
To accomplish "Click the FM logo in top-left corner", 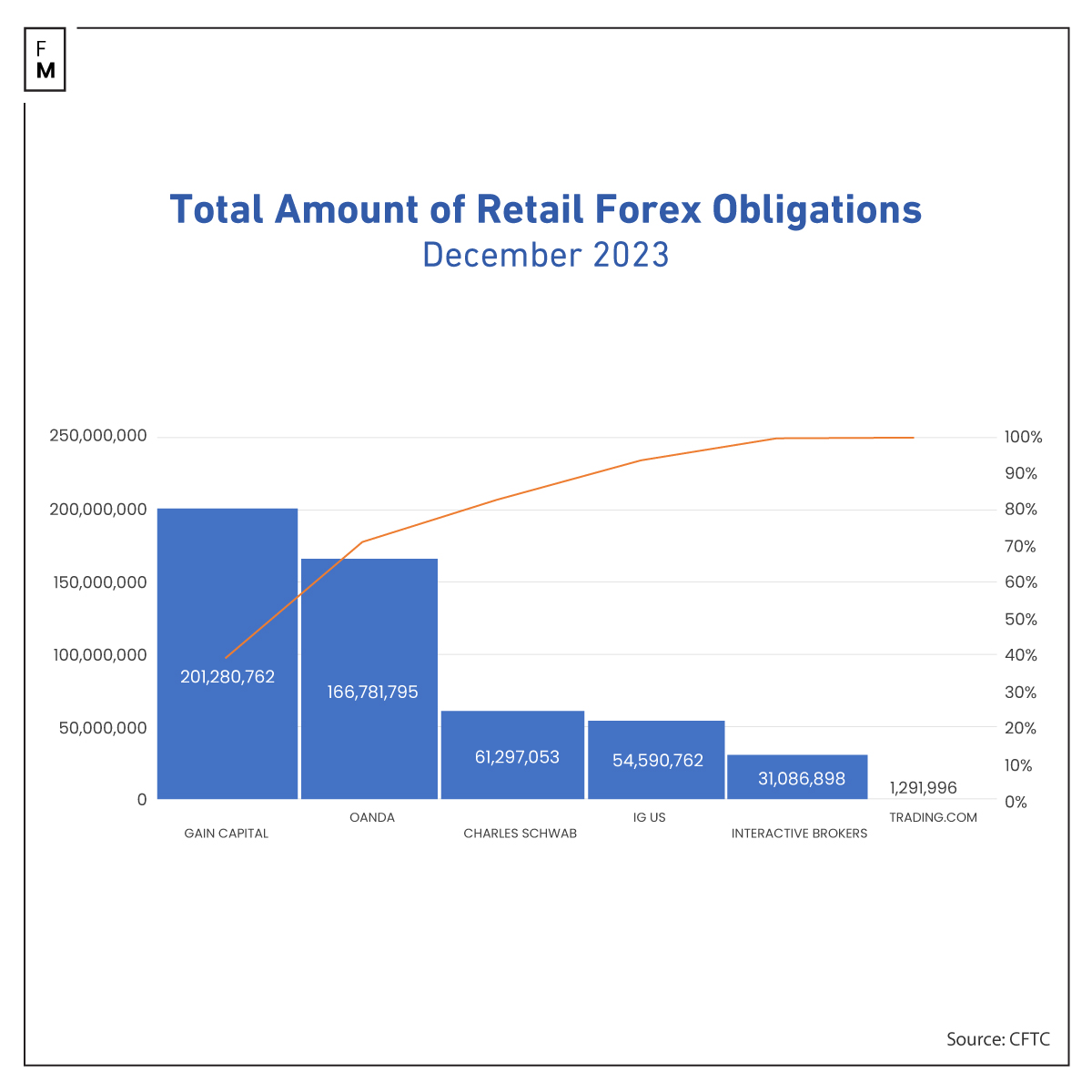I will (x=45, y=60).
